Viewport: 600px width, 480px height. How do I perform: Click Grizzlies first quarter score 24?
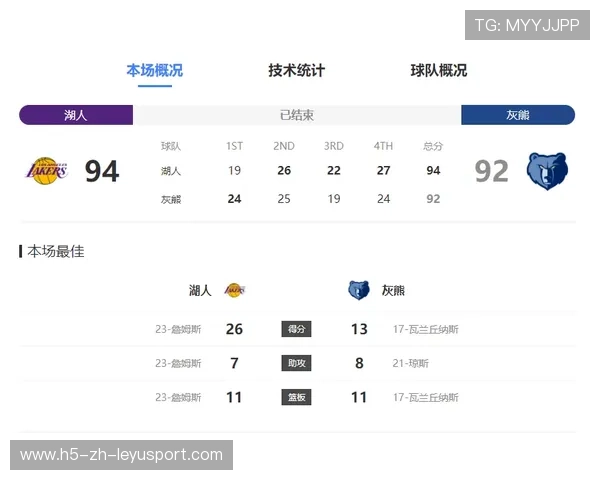(234, 199)
